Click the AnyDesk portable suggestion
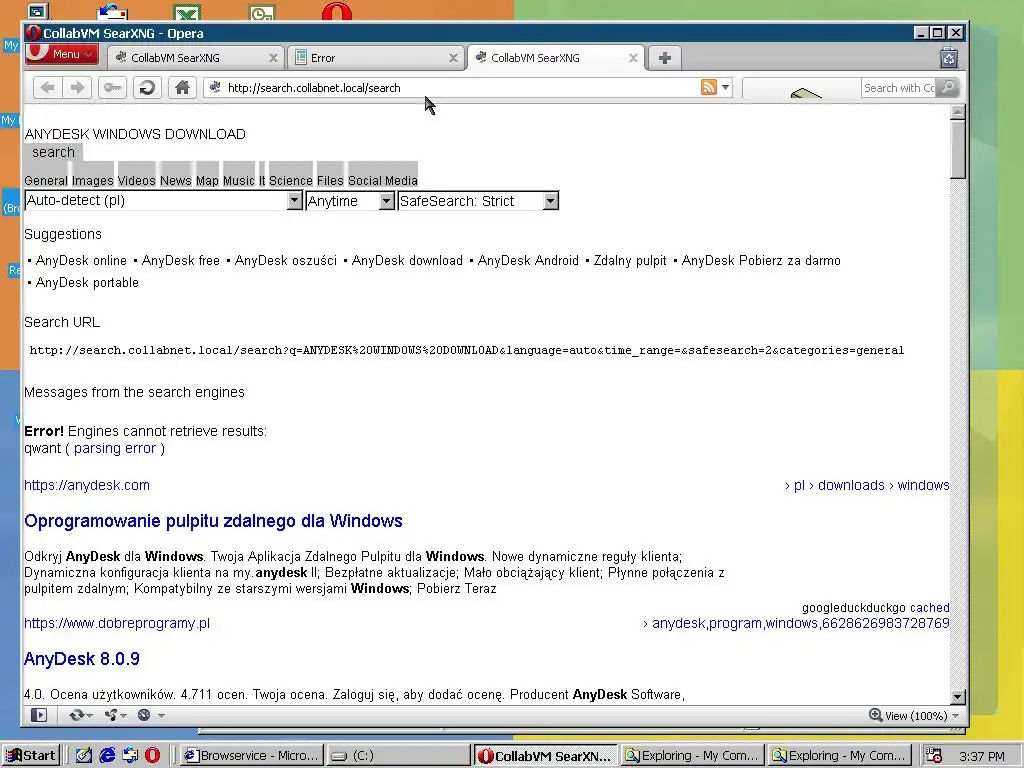The width and height of the screenshot is (1024, 768). point(88,283)
